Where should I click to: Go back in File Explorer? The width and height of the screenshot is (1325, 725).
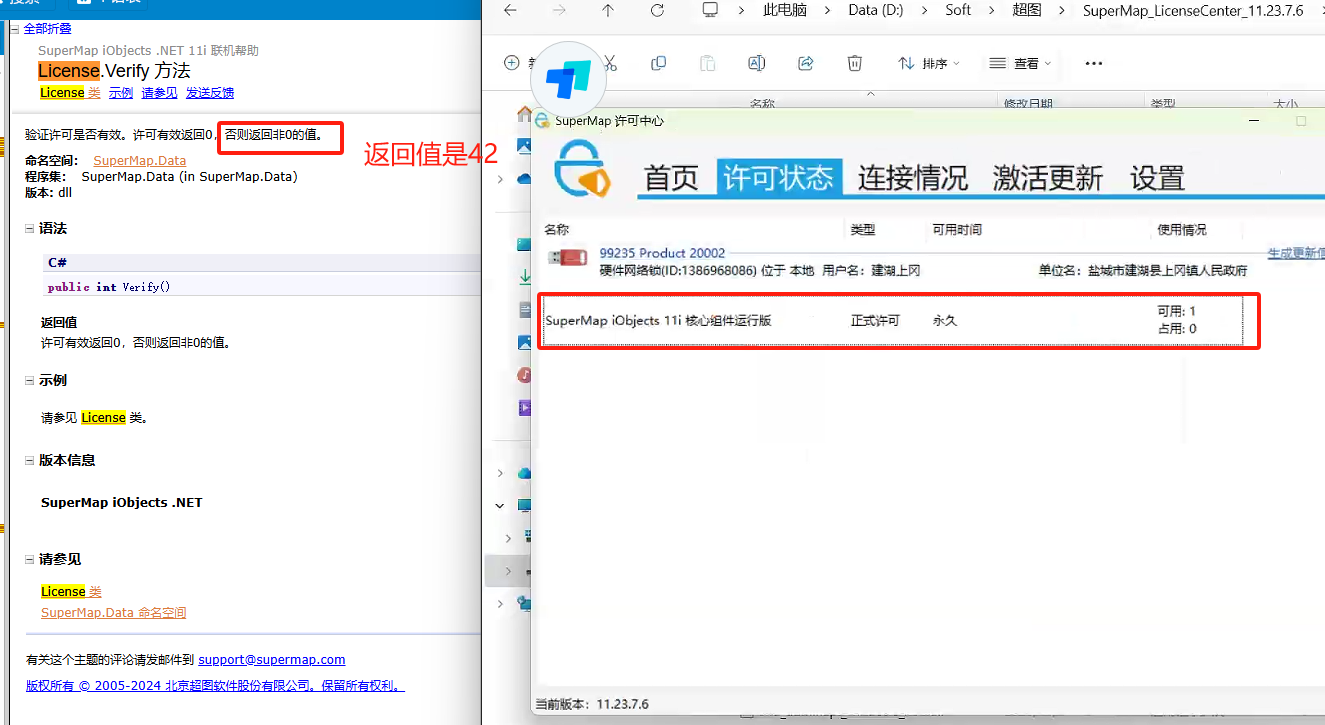click(511, 10)
